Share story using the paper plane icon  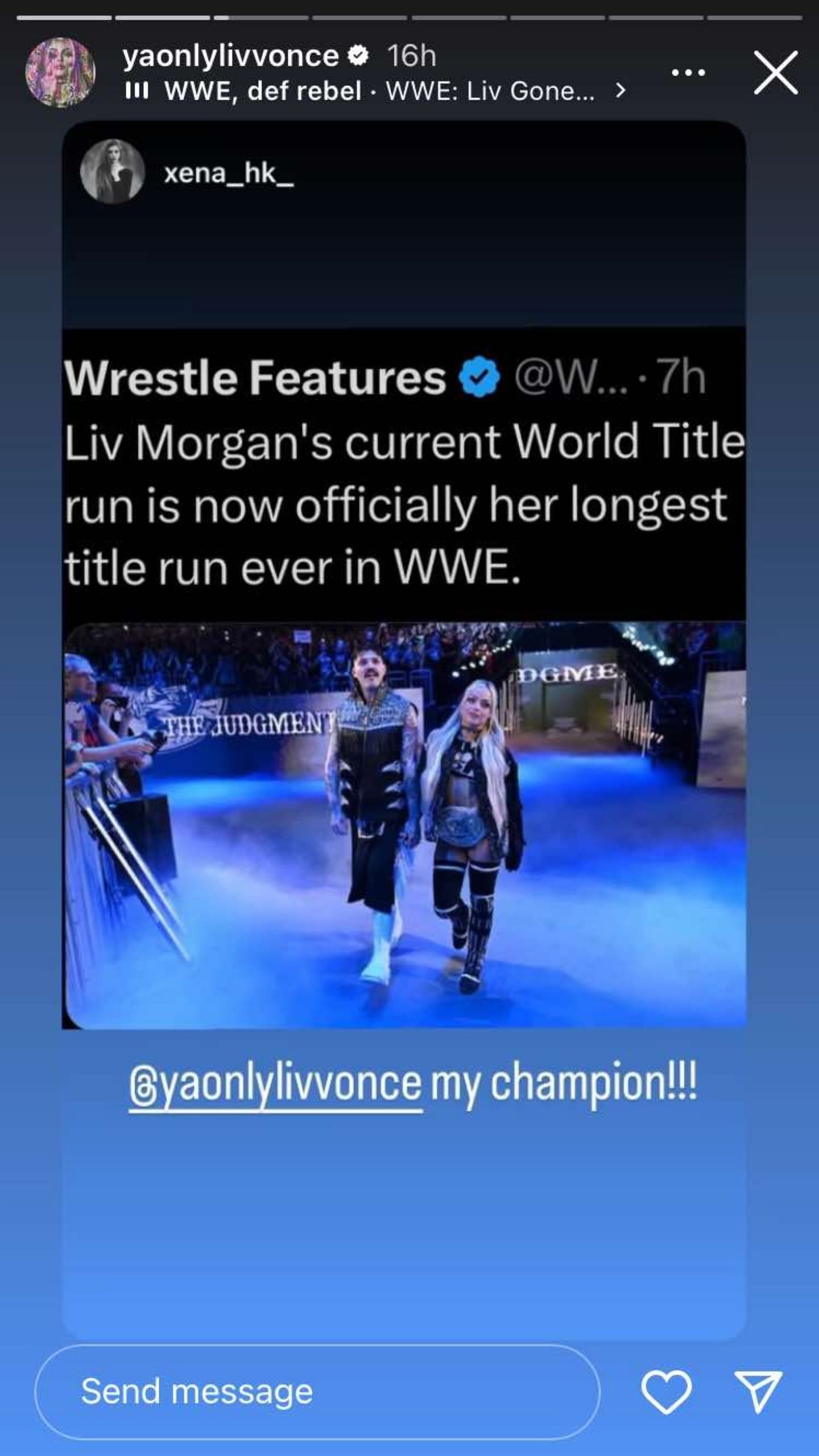coord(759,1392)
